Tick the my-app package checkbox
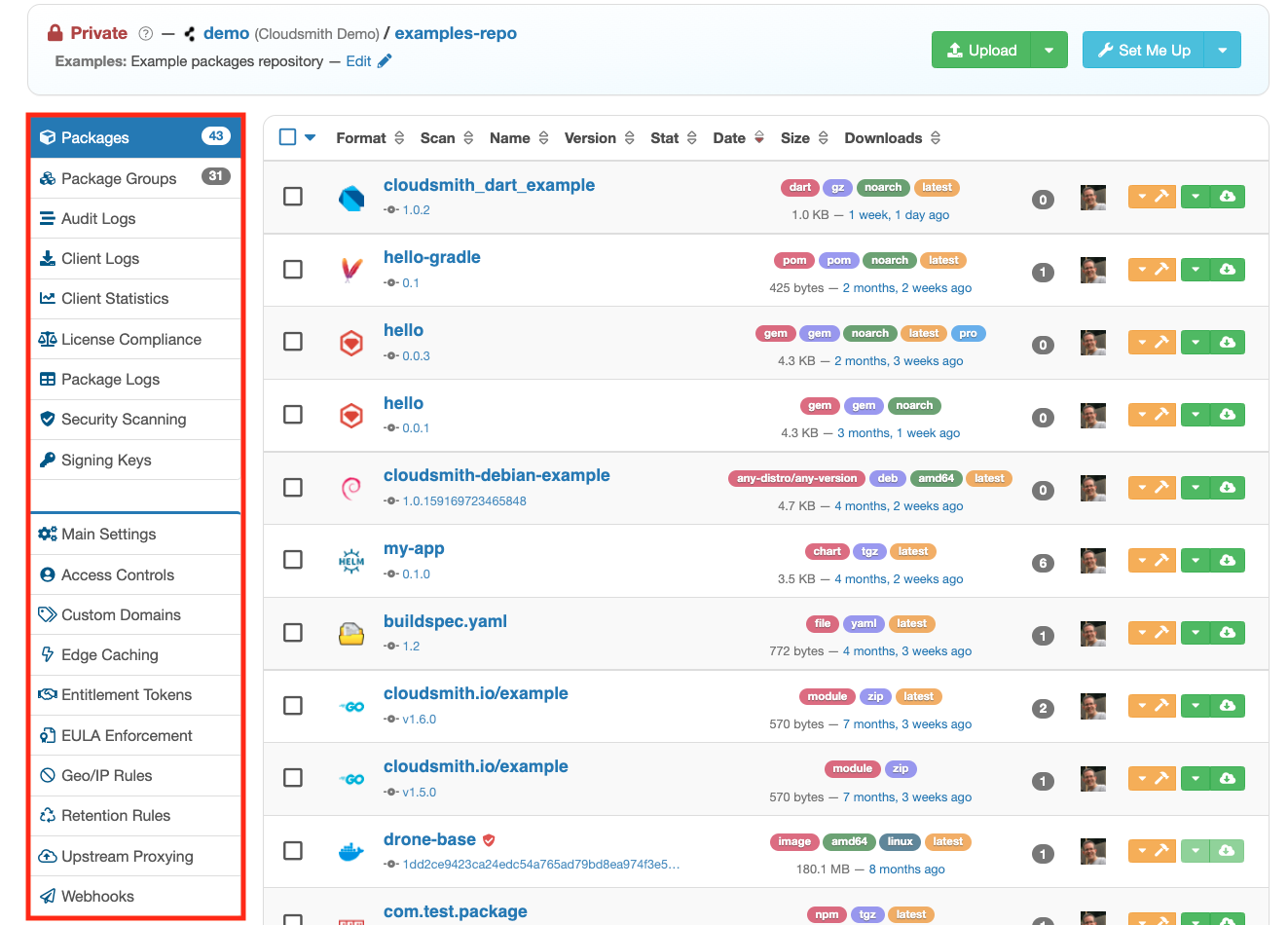Image resolution: width=1288 pixels, height=925 pixels. pos(293,560)
